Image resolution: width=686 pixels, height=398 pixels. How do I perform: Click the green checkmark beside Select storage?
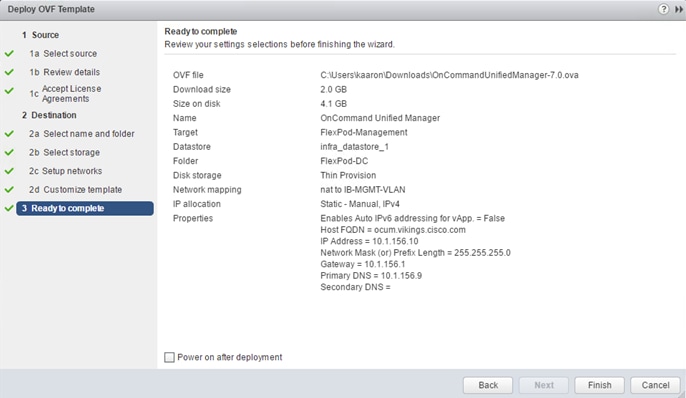coord(9,152)
